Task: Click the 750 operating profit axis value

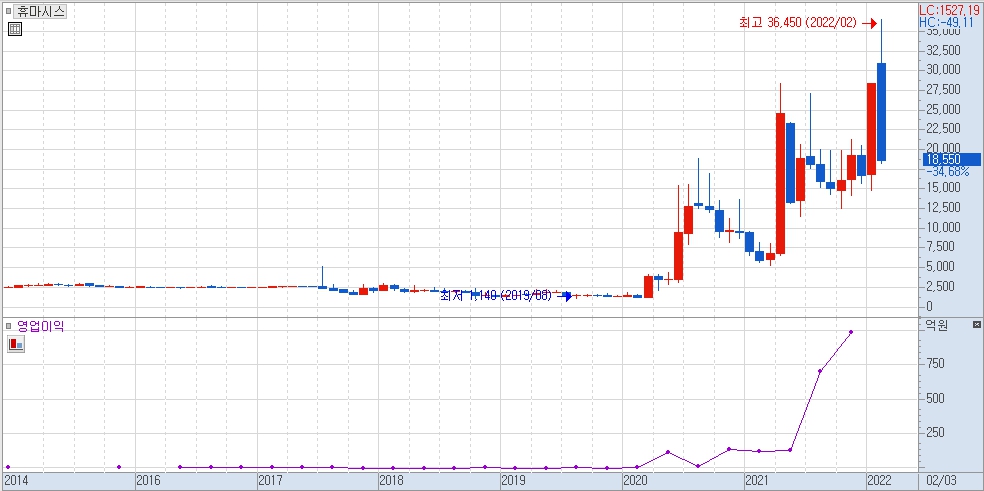Action: coord(936,364)
